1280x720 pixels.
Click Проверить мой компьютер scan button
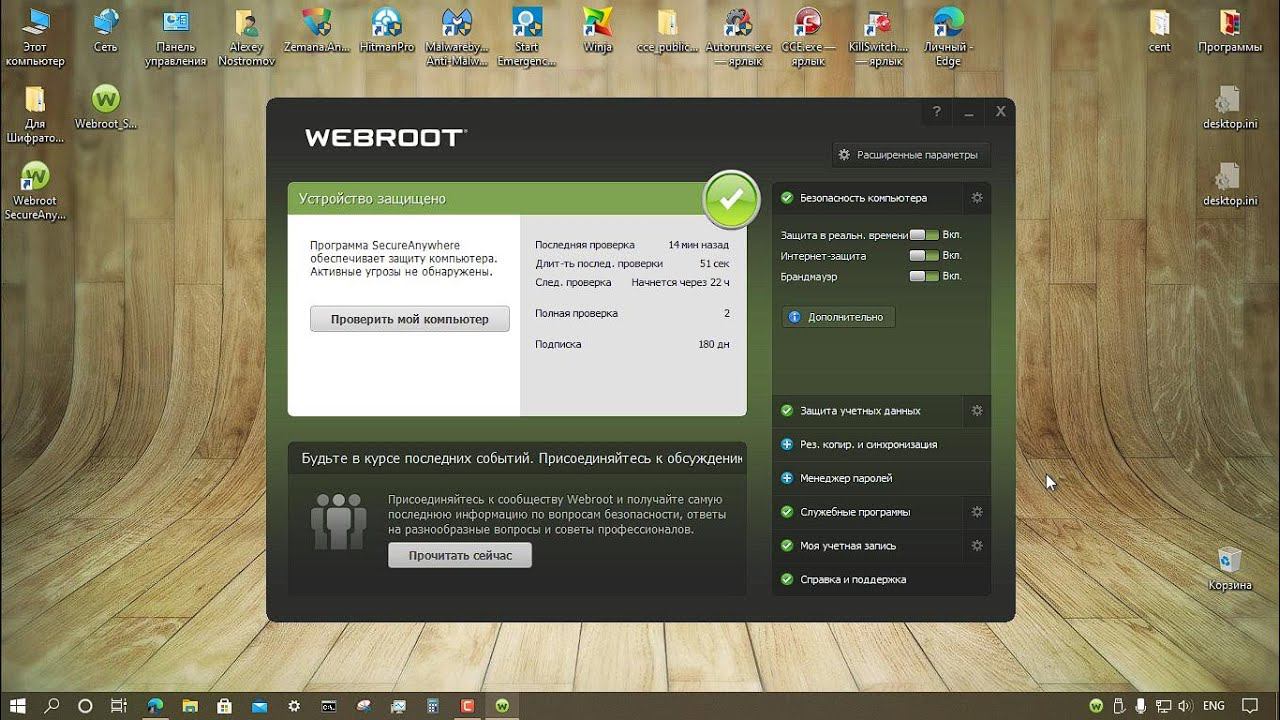[x=410, y=319]
